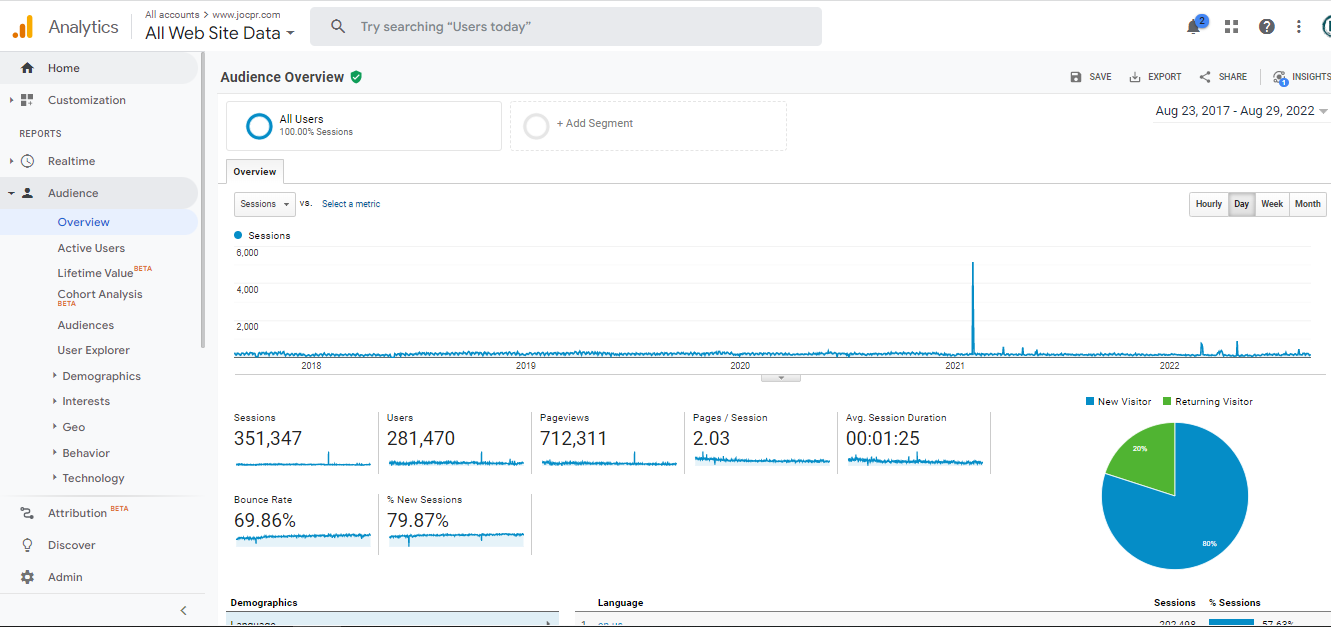Click the EXPORT button label
The image size is (1331, 627).
point(1165,77)
